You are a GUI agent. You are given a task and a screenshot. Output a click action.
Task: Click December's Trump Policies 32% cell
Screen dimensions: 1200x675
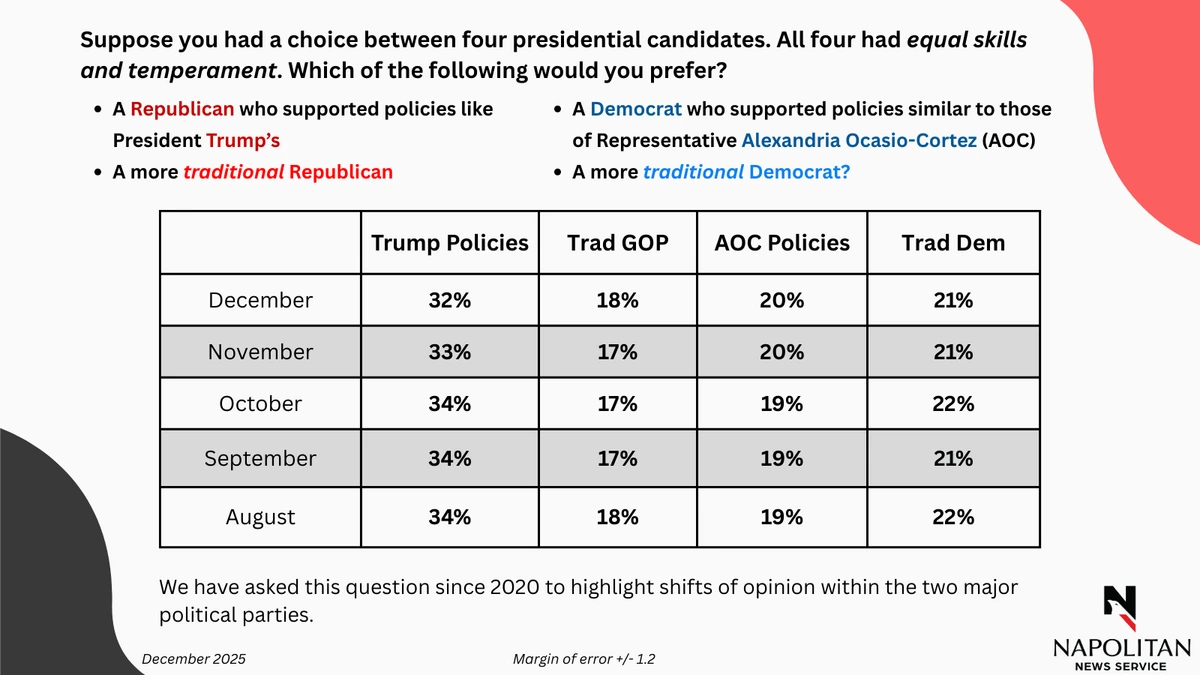point(449,300)
